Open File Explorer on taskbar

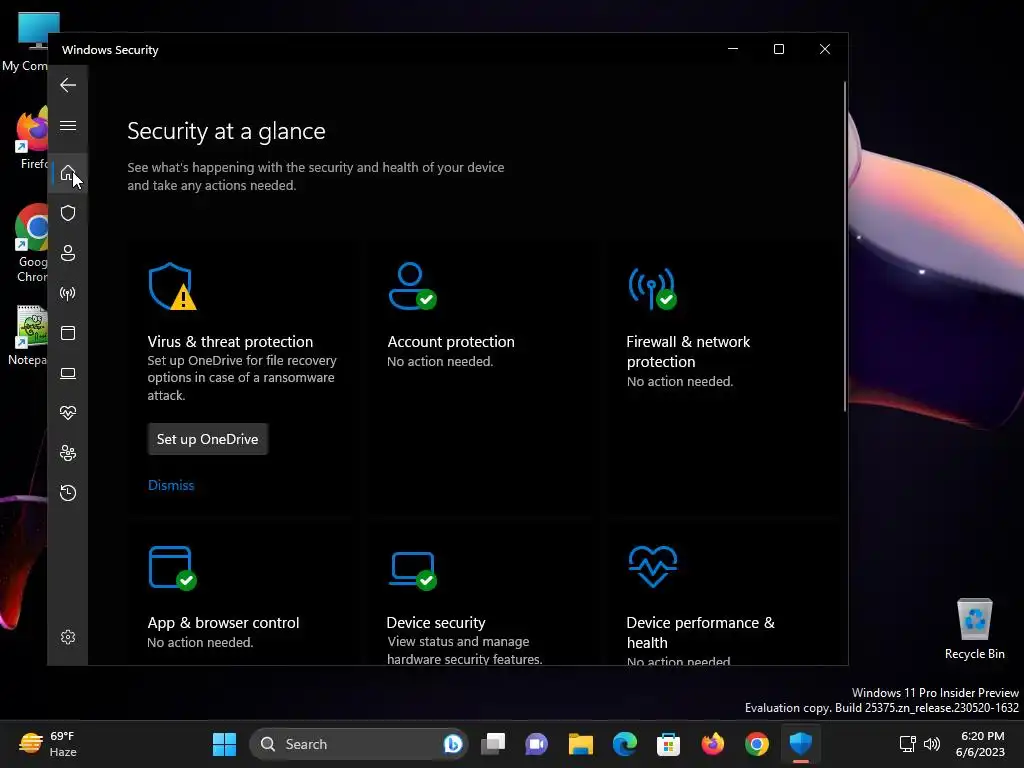581,744
